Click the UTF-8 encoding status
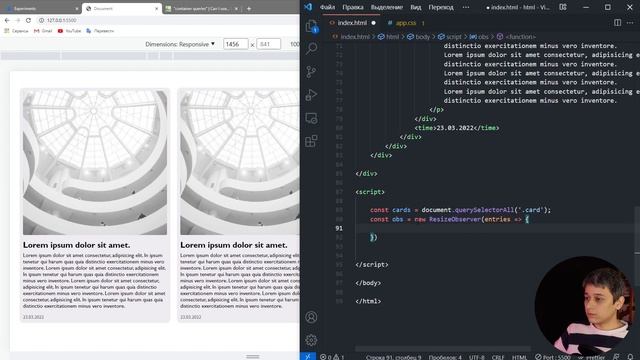This screenshot has height=360, width=640. pyautogui.click(x=476, y=357)
